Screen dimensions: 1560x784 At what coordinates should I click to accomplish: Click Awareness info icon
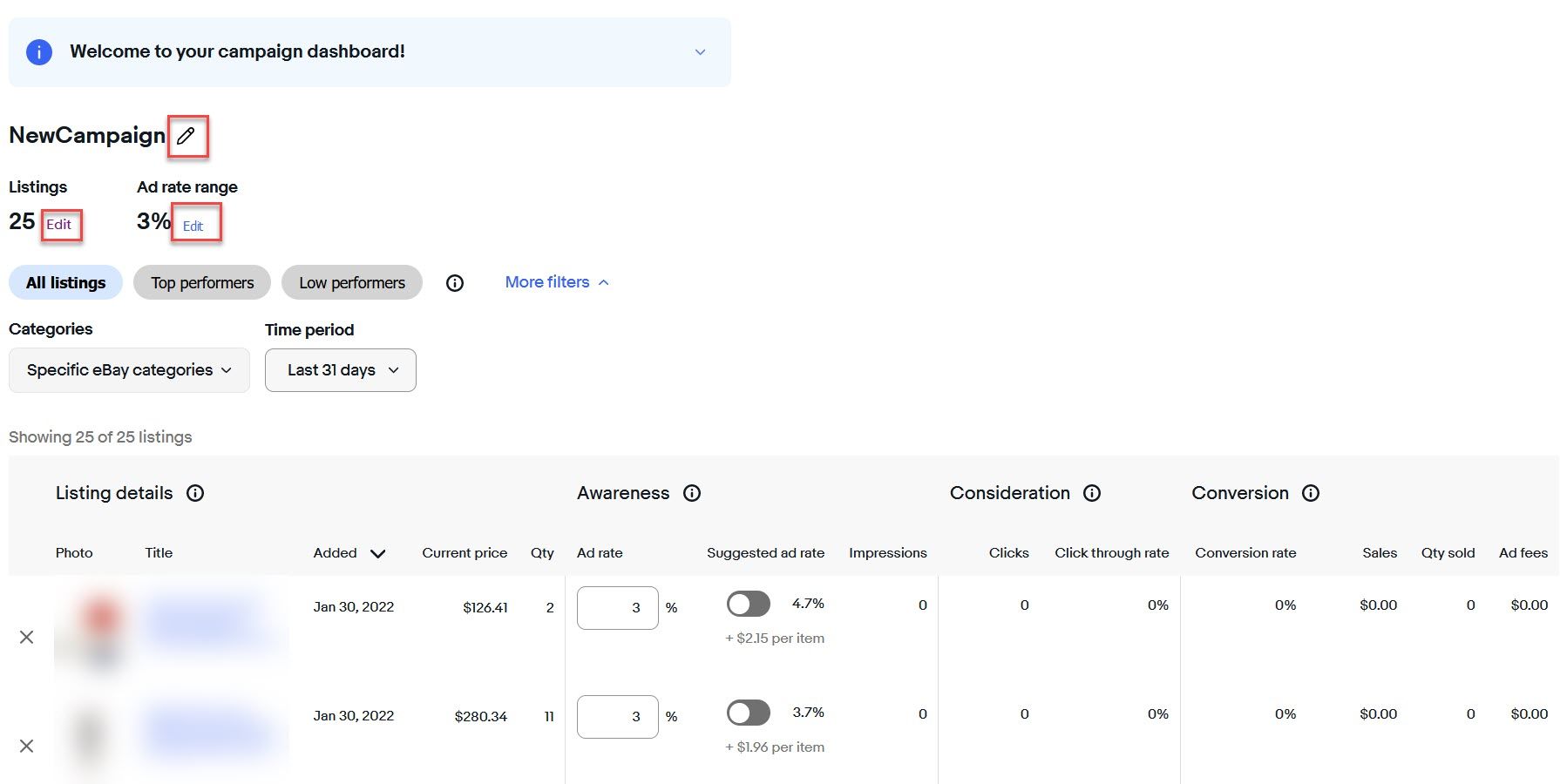[692, 493]
